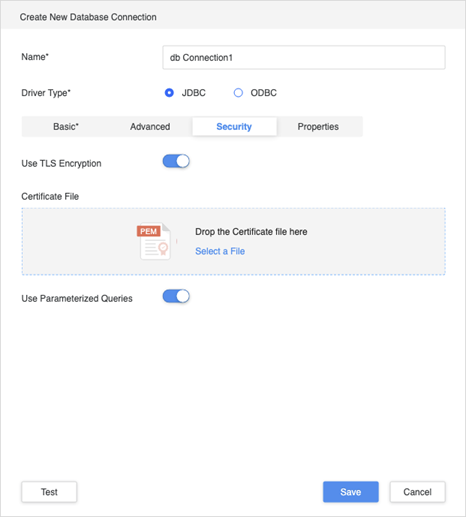Click the Certificate File label

click(50, 196)
